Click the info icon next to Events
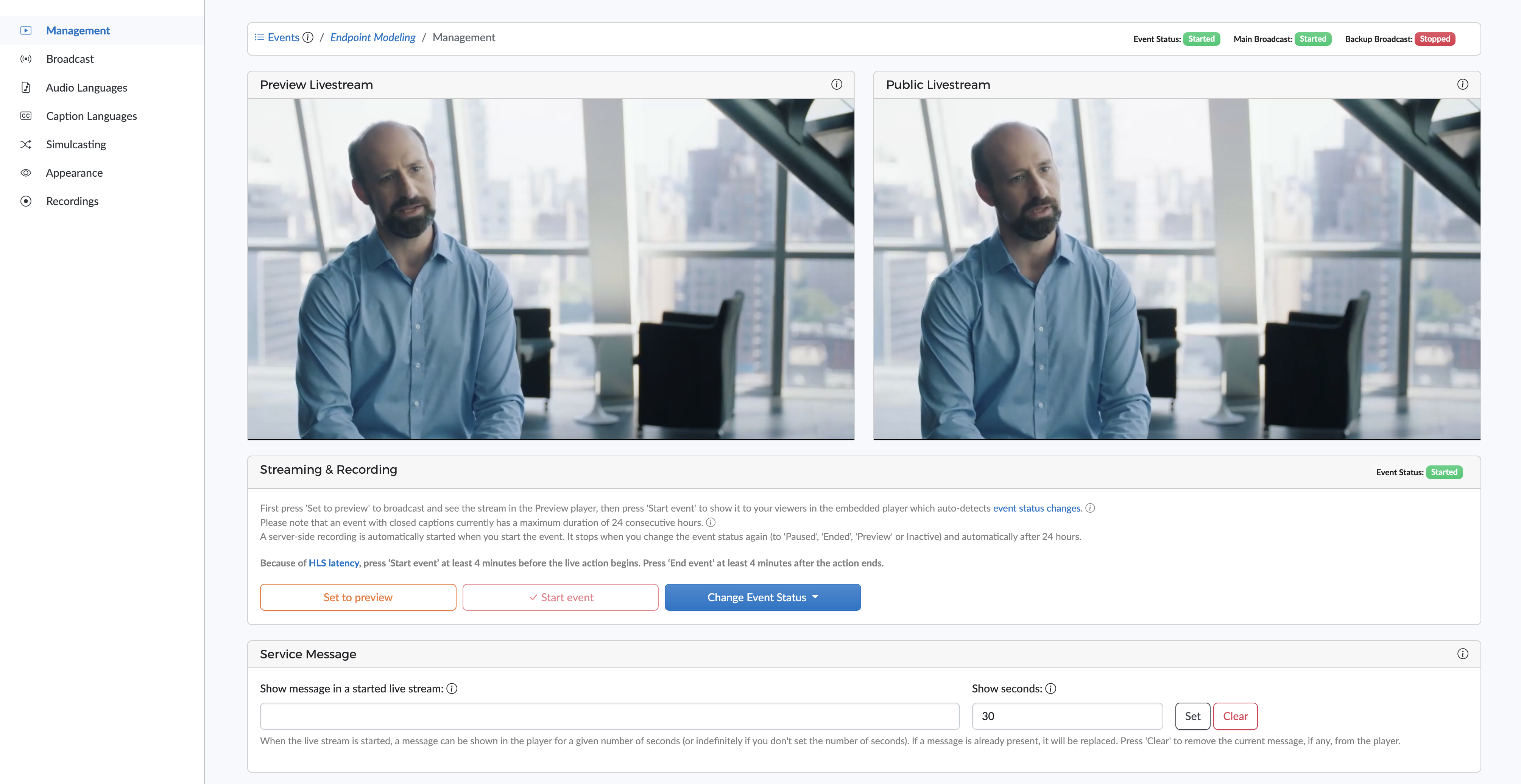The image size is (1521, 784). tap(308, 37)
